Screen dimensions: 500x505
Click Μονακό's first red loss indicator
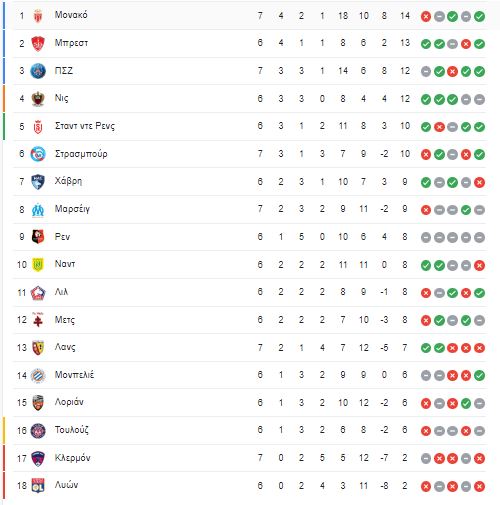pyautogui.click(x=426, y=16)
